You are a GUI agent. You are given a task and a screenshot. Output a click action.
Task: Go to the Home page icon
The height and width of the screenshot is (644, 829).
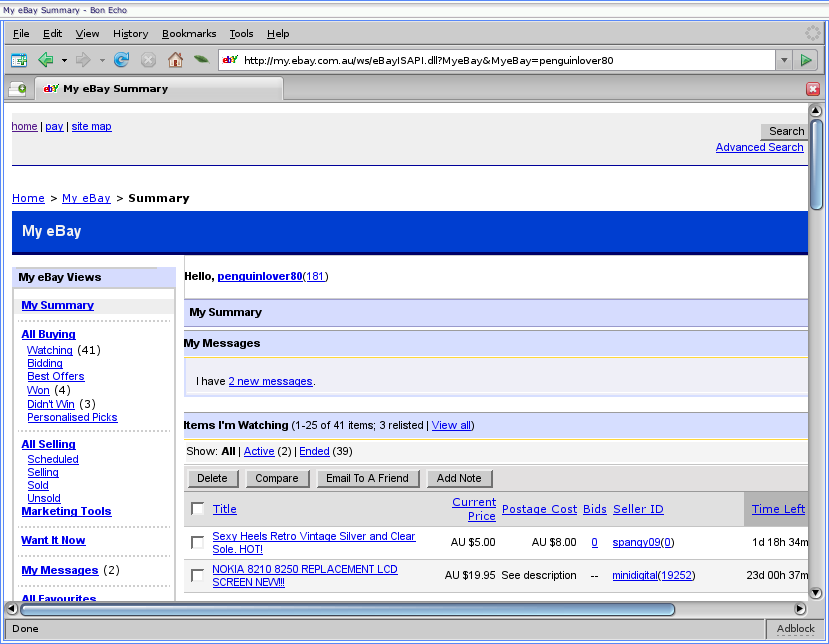(175, 60)
